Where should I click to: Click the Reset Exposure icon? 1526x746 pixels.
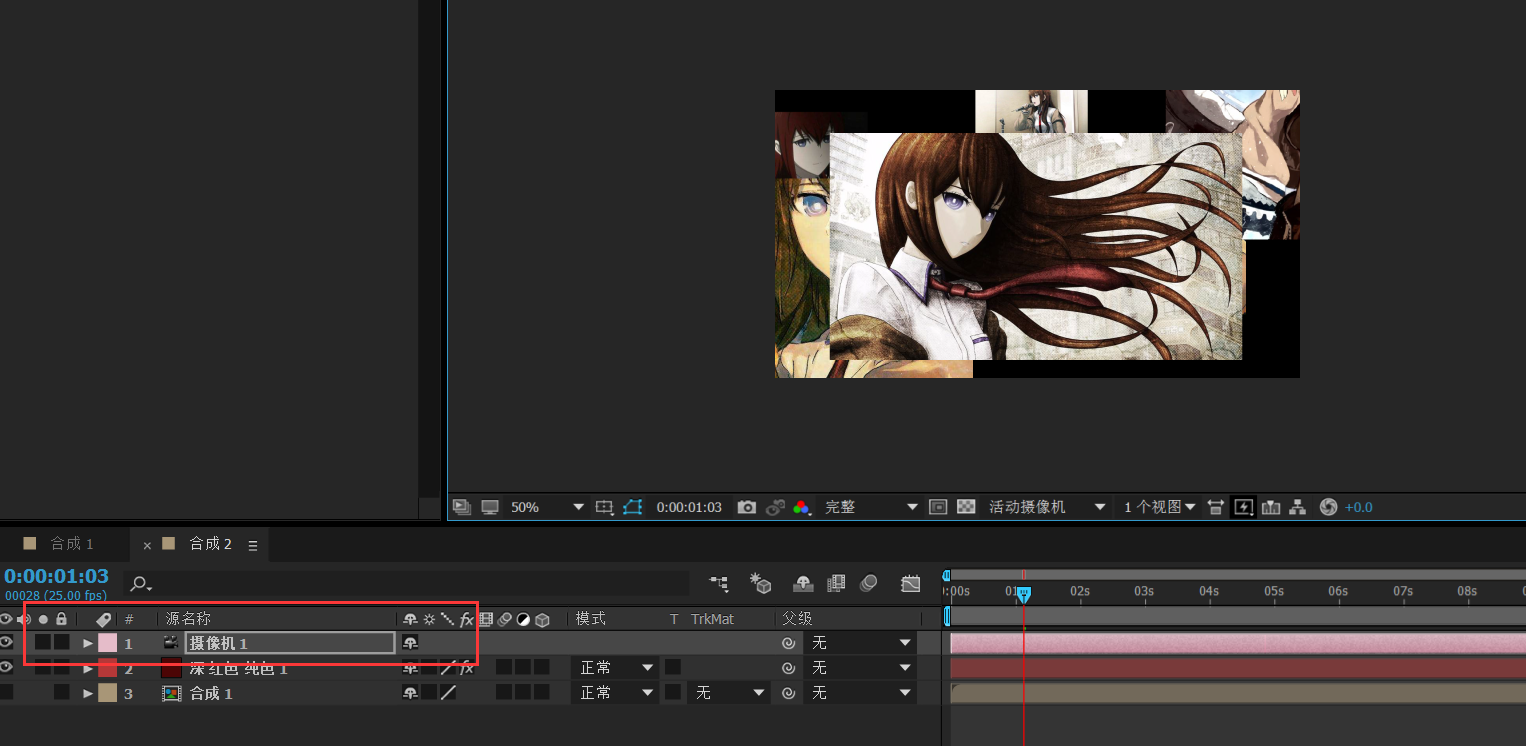tap(1328, 507)
